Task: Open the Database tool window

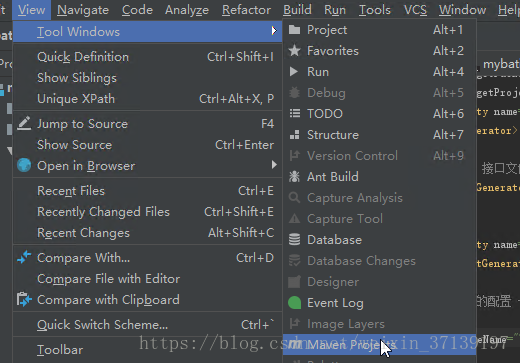Action: [x=379, y=240]
